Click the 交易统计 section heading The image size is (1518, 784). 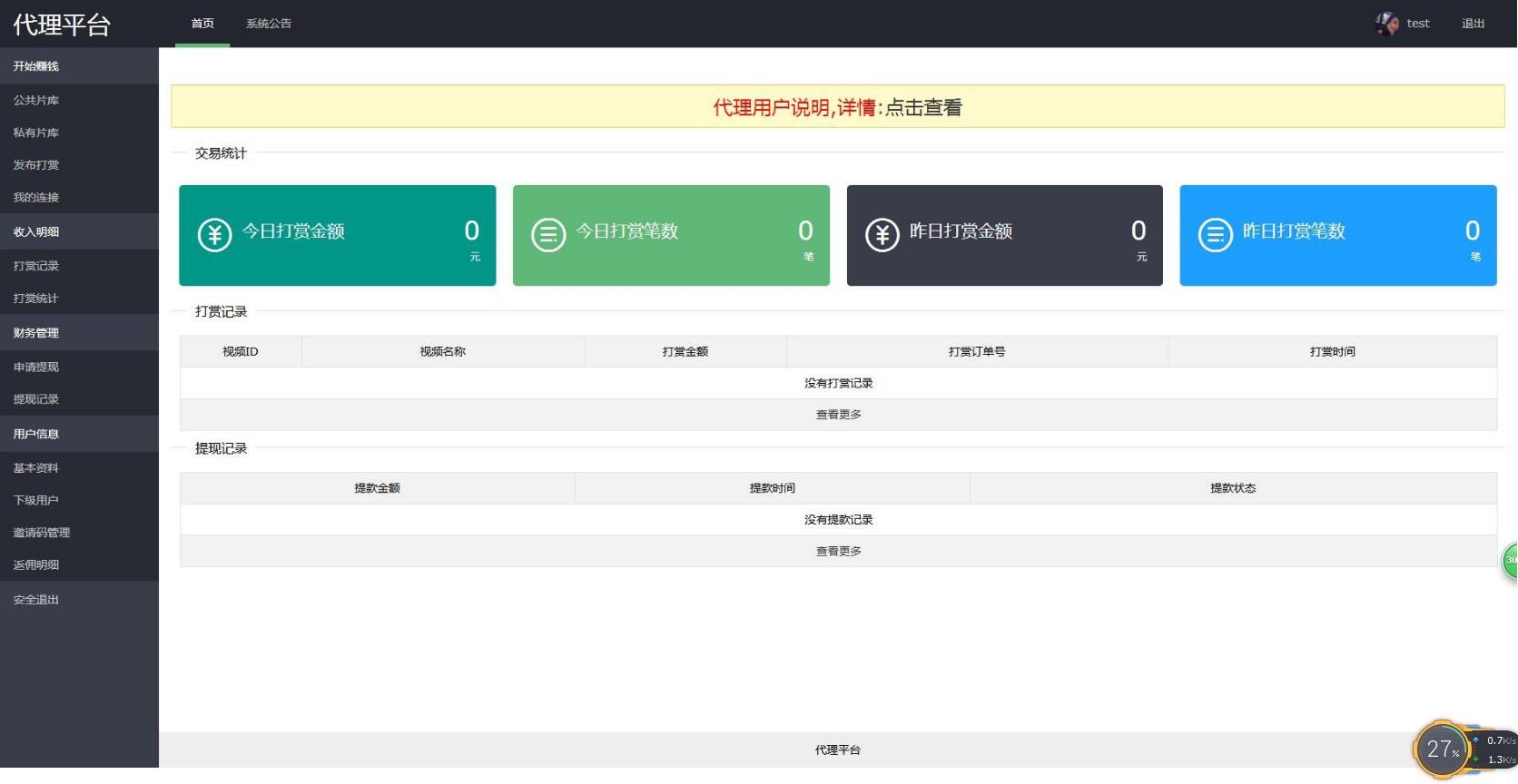[221, 153]
